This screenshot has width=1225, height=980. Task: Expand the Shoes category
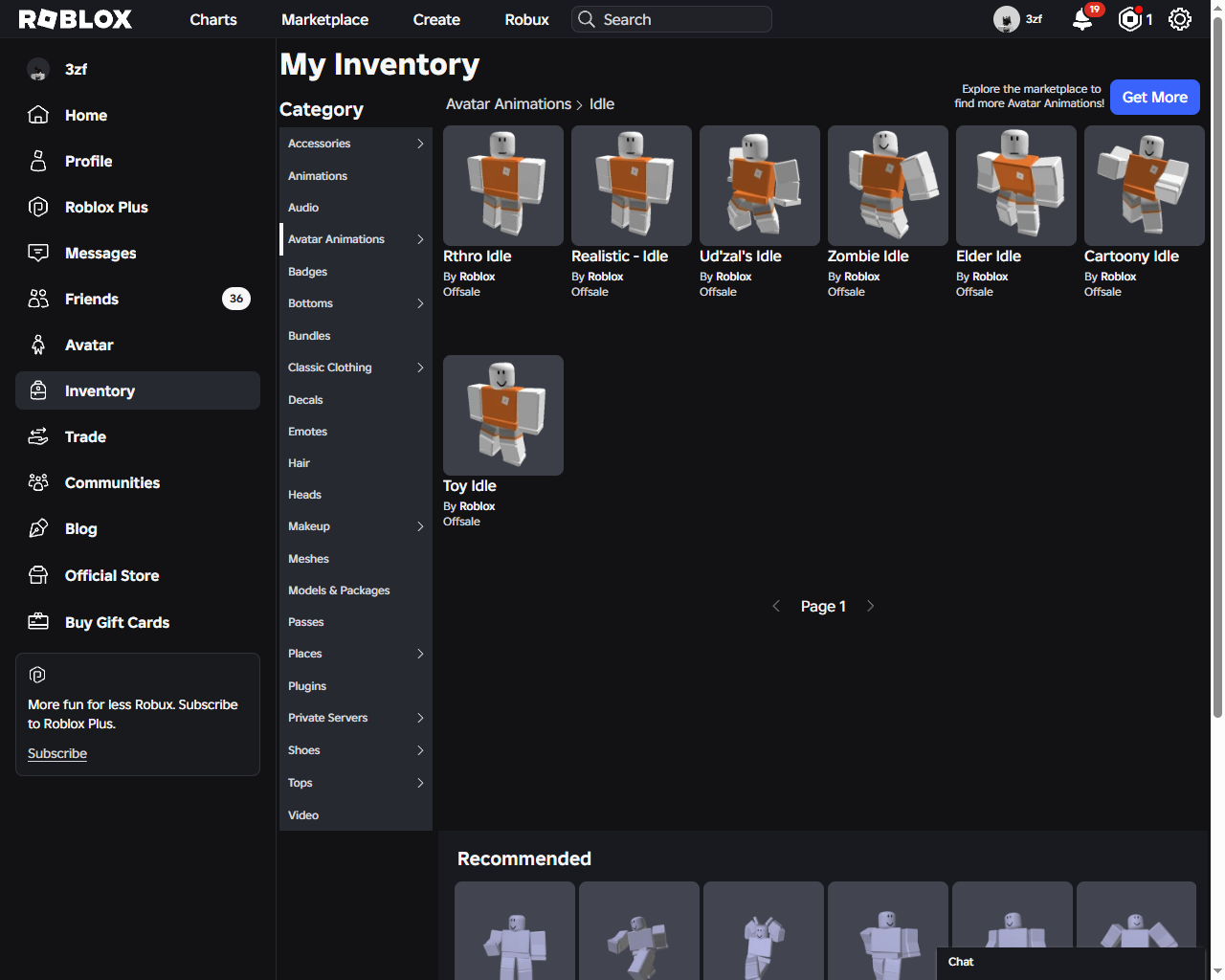click(x=420, y=750)
